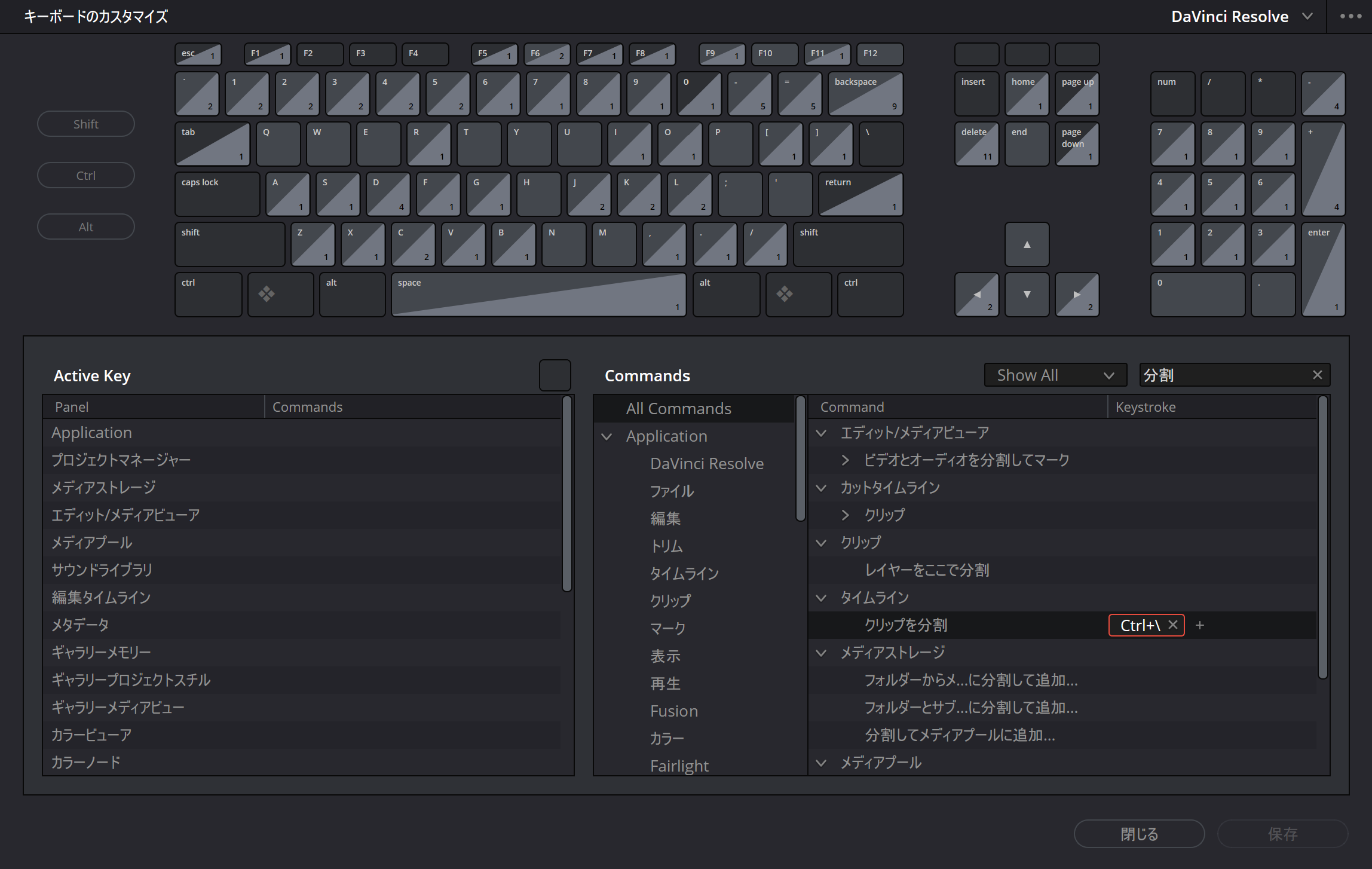The image size is (1372, 869).
Task: Toggle the Alt modifier button
Action: 86,227
